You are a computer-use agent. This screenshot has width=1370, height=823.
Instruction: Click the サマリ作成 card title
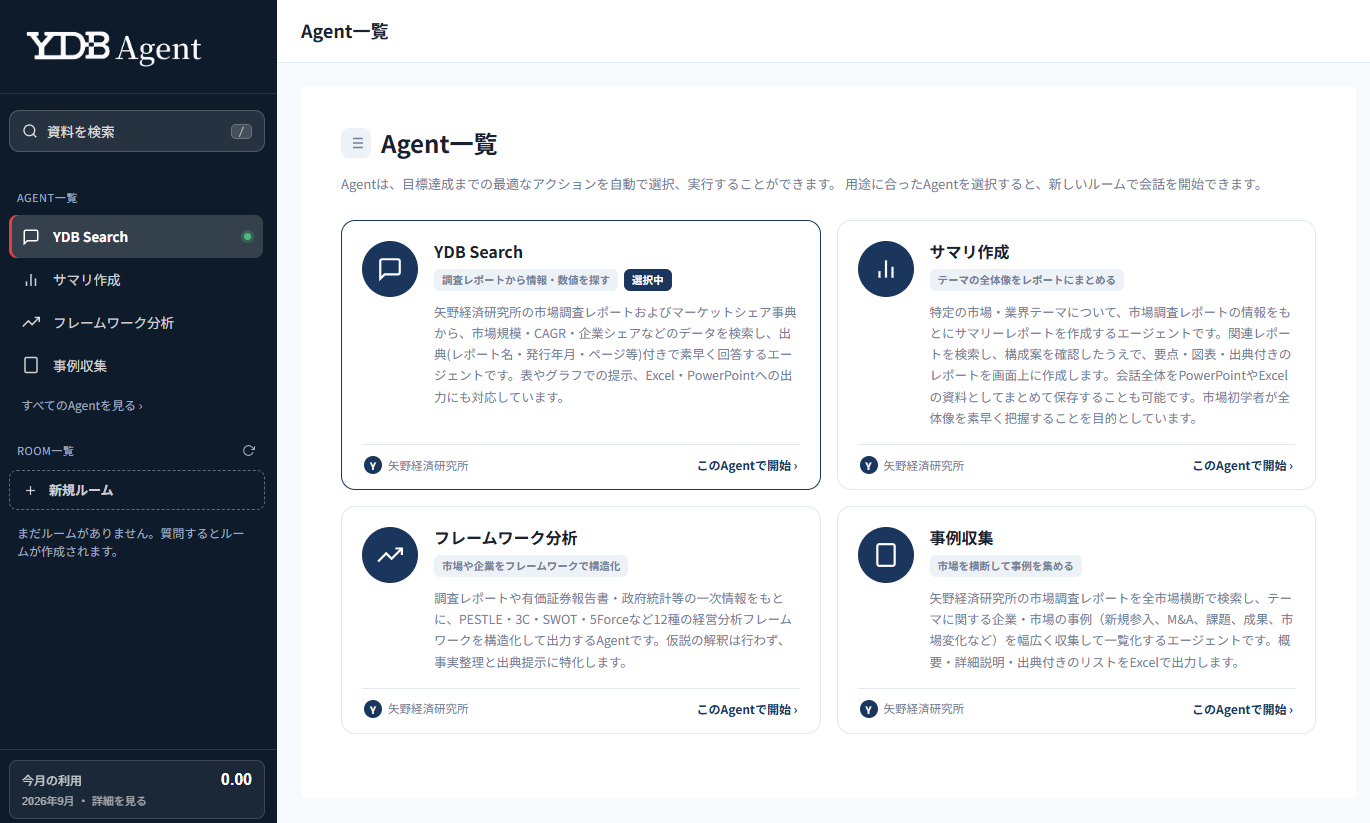coord(970,252)
